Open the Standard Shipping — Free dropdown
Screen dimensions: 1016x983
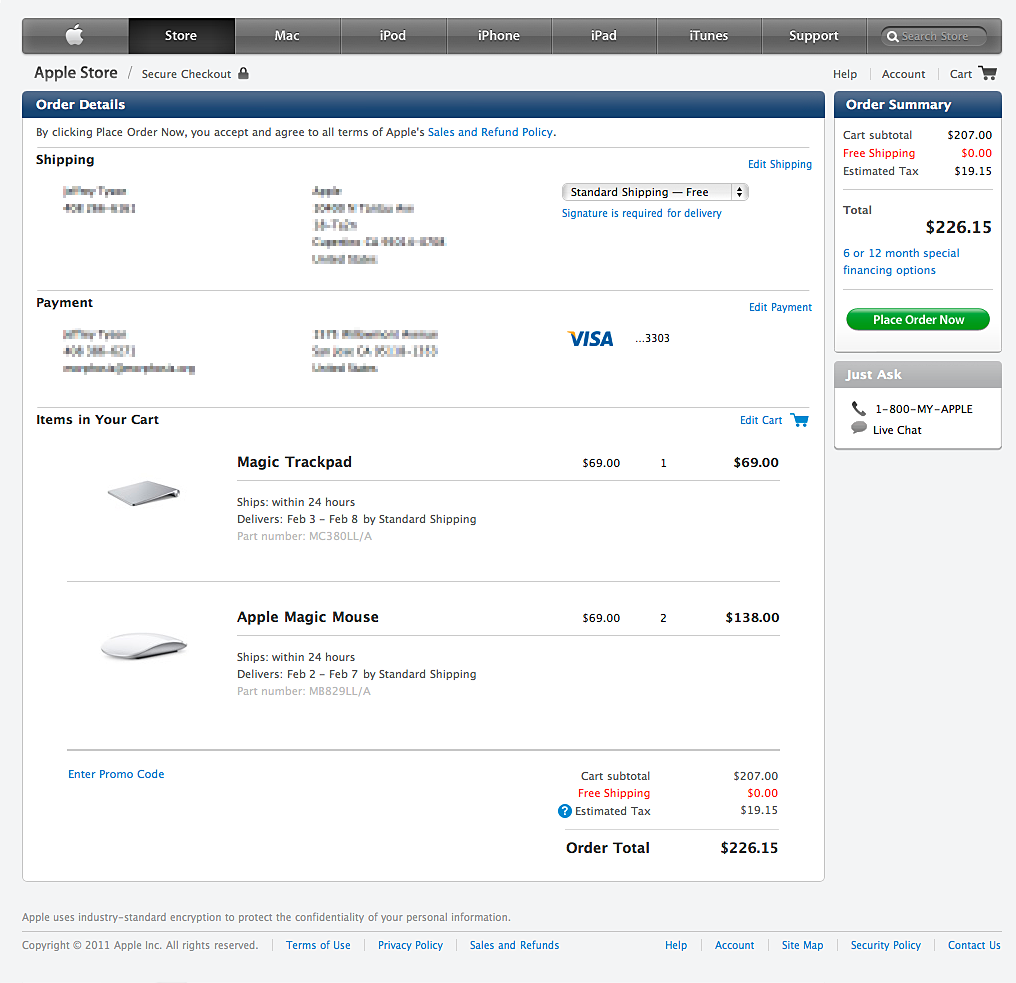coord(655,192)
